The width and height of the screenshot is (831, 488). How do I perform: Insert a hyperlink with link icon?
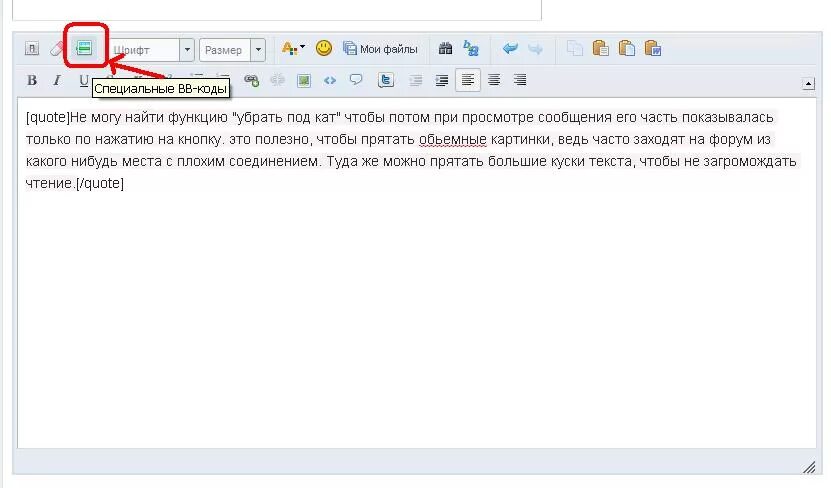click(251, 80)
